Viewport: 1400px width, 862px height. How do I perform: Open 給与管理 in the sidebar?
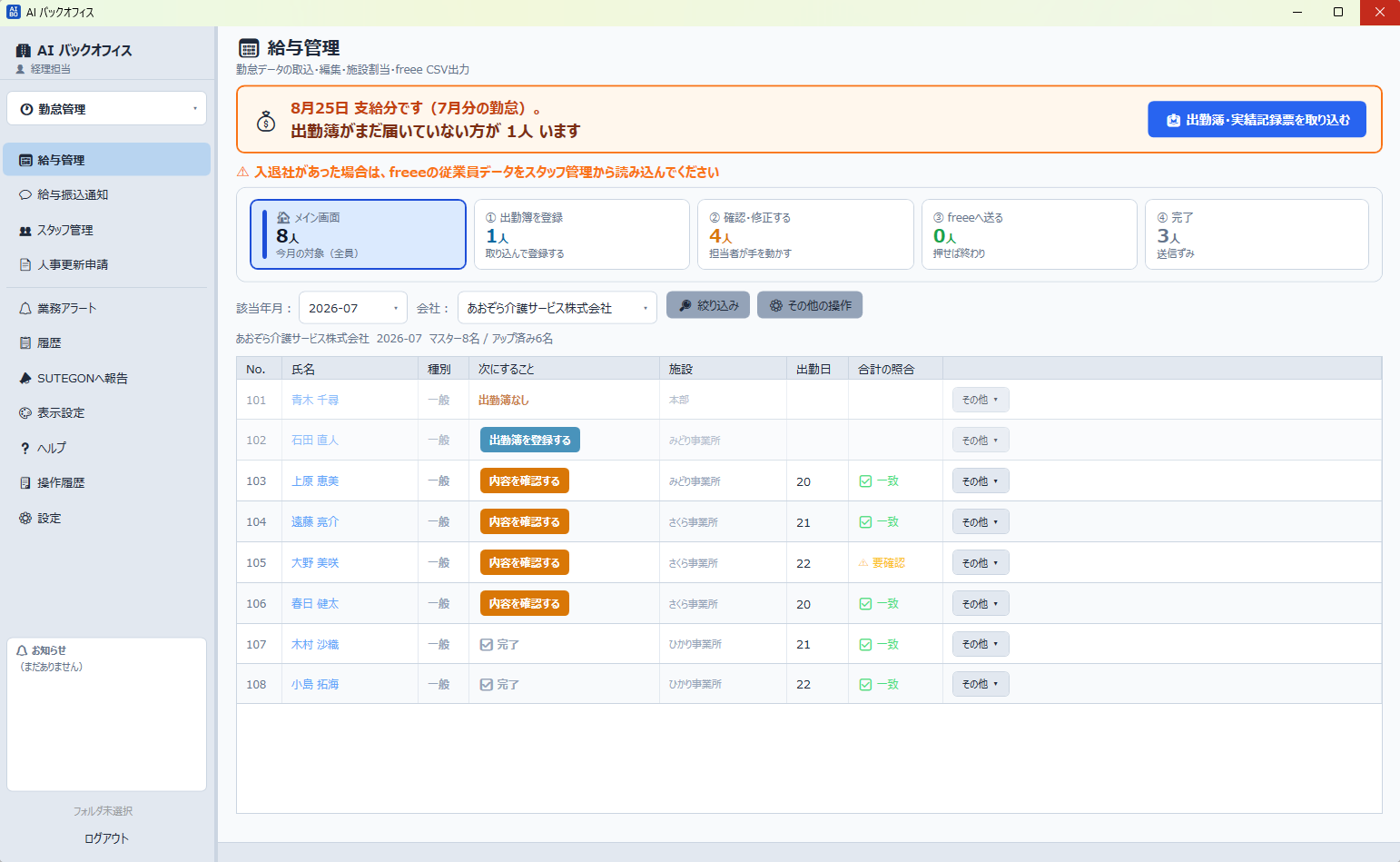click(107, 160)
